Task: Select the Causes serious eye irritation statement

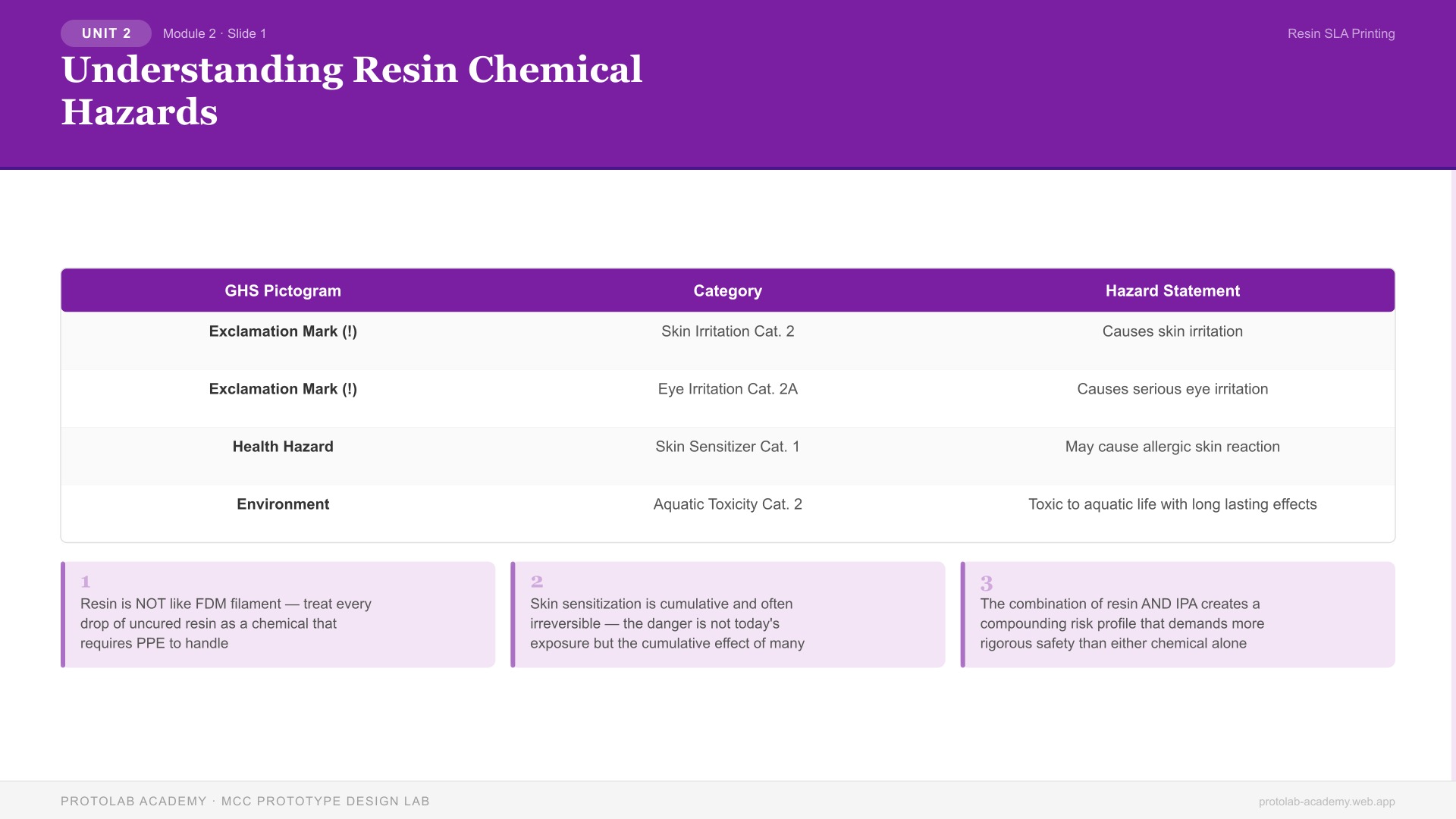Action: click(x=1172, y=389)
